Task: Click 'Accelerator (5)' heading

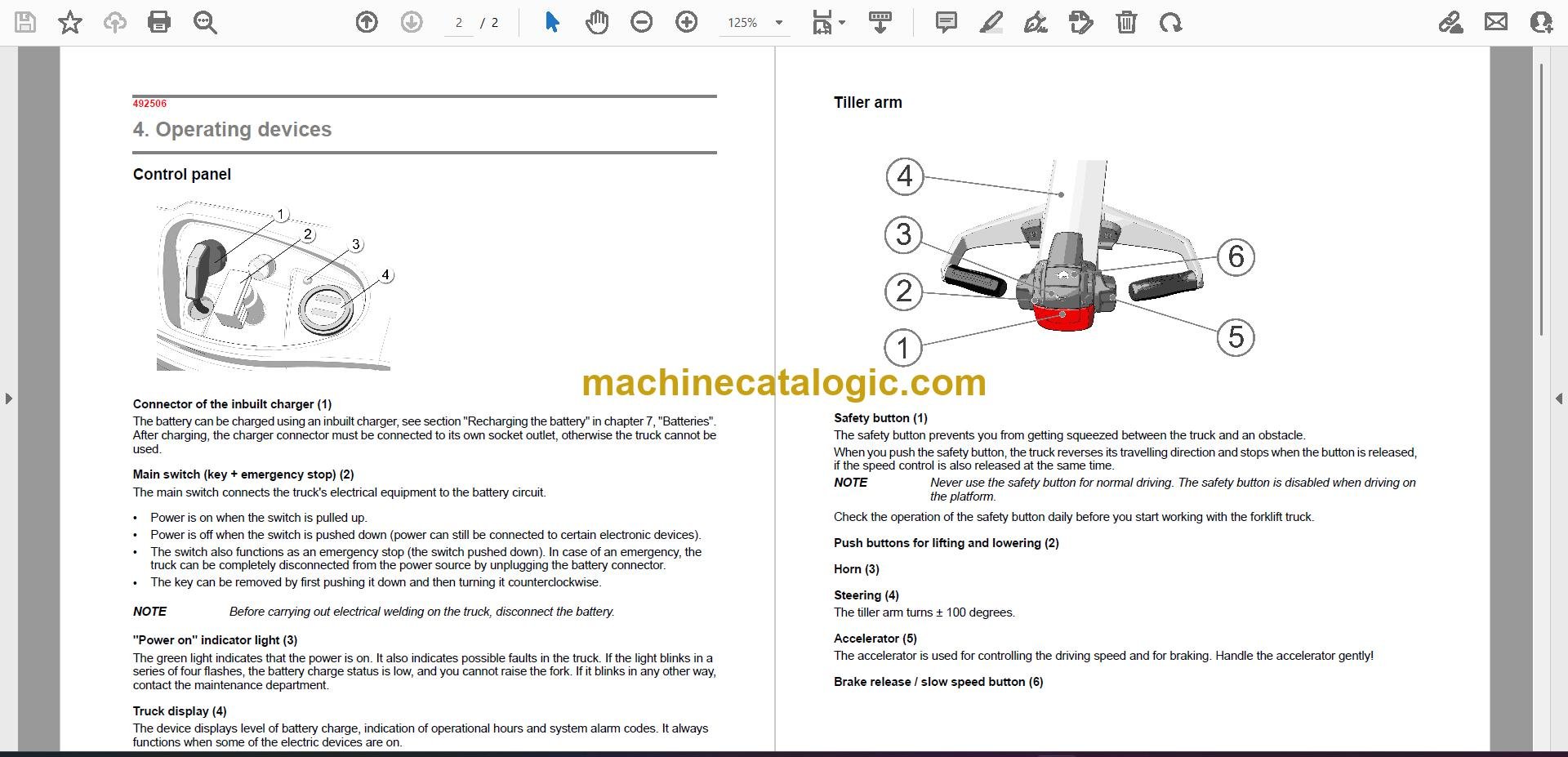Action: pos(875,639)
